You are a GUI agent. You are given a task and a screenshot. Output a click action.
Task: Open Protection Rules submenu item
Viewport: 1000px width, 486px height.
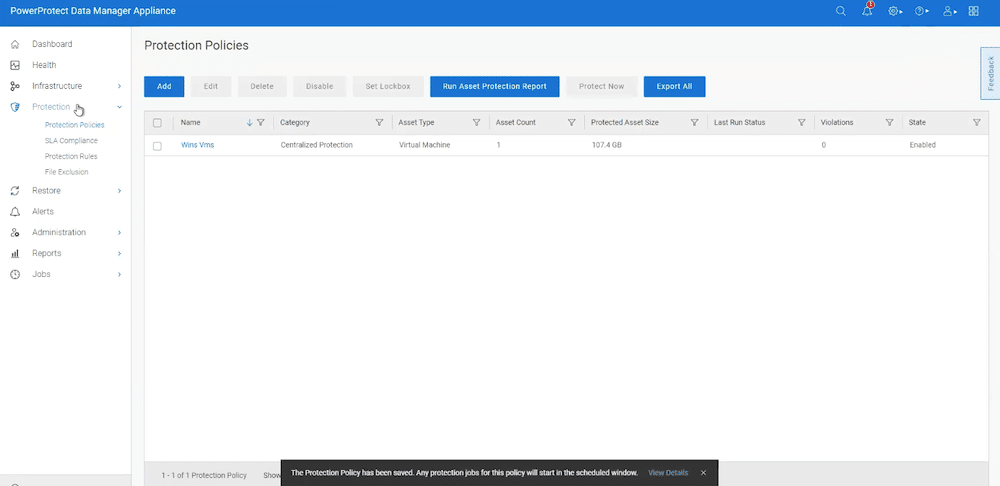pyautogui.click(x=71, y=156)
